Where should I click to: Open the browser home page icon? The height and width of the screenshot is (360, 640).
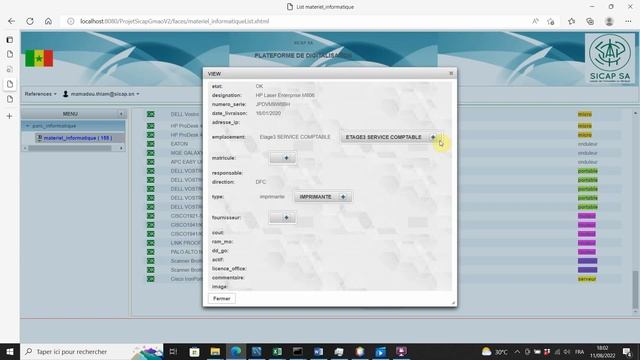pos(48,21)
